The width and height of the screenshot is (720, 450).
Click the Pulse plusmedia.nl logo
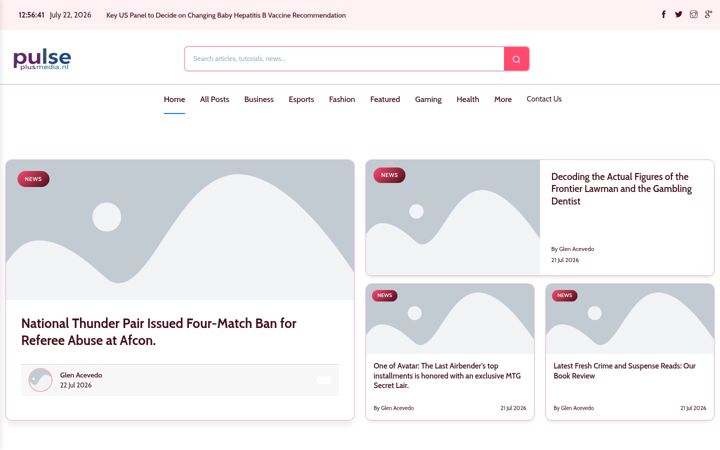point(42,59)
